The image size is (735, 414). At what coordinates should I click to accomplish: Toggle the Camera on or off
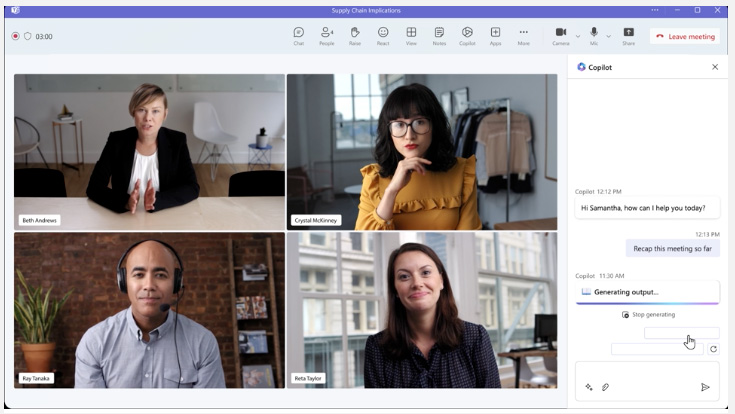tap(560, 33)
